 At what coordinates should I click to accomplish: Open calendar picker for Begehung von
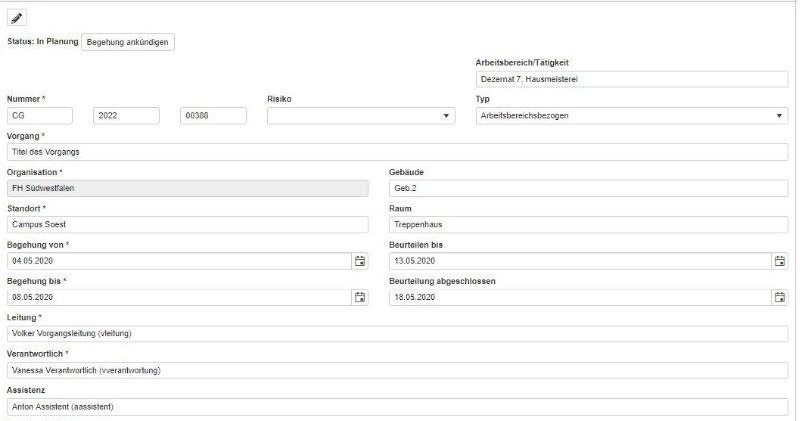(359, 261)
